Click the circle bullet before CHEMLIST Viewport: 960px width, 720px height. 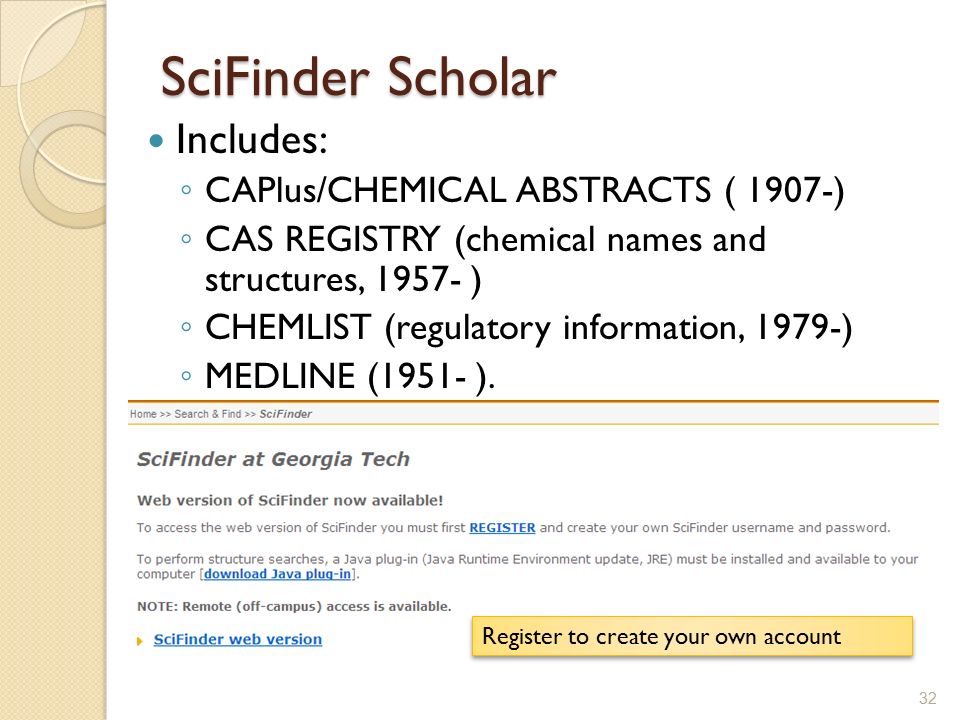[x=187, y=327]
